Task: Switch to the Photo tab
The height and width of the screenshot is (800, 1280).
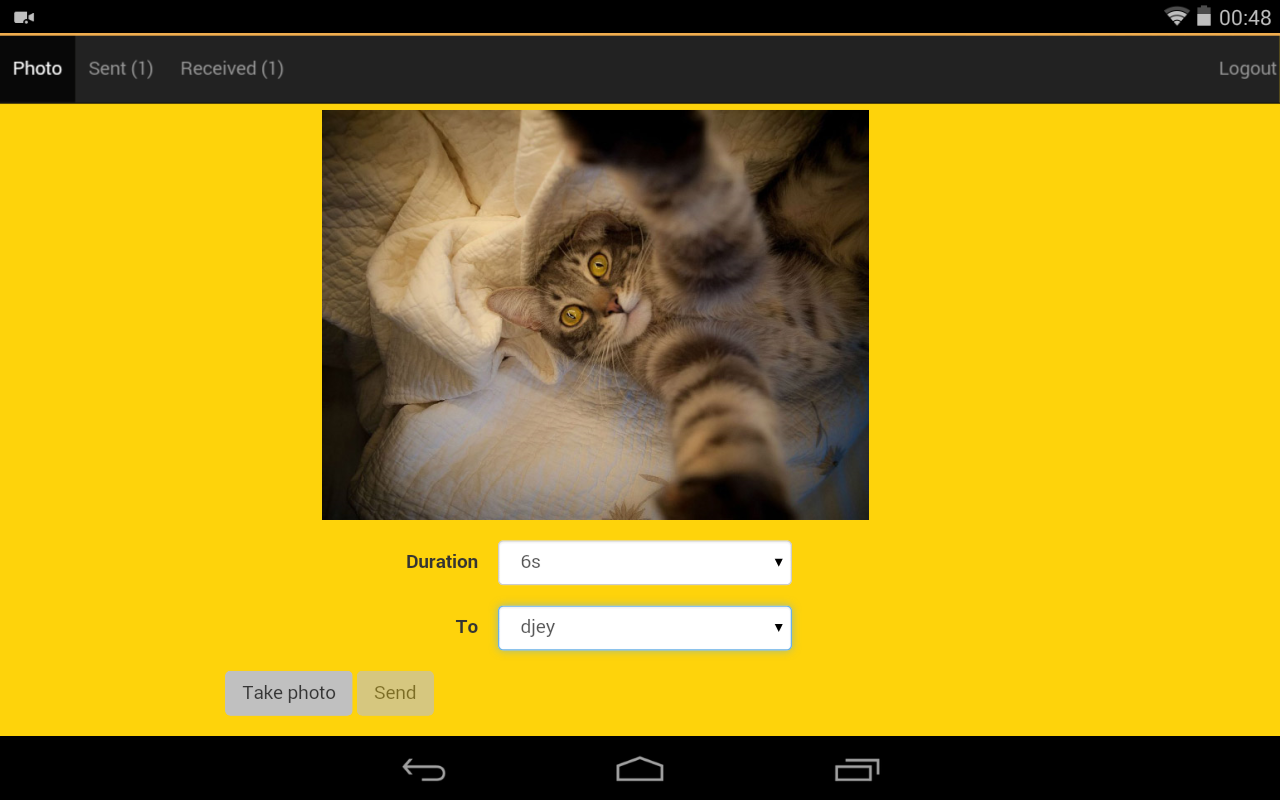Action: coord(37,69)
